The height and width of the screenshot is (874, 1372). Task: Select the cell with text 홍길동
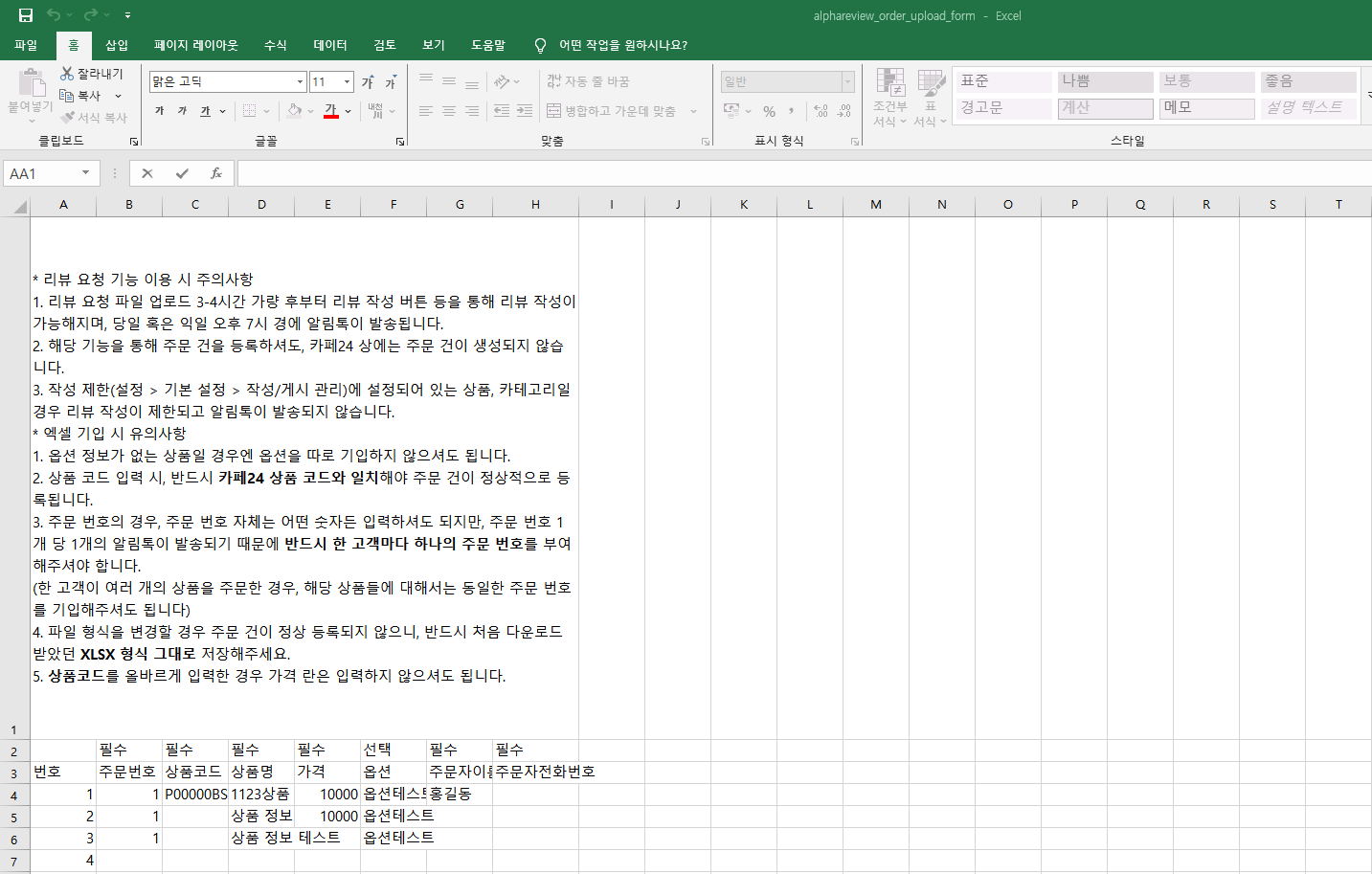pos(460,795)
